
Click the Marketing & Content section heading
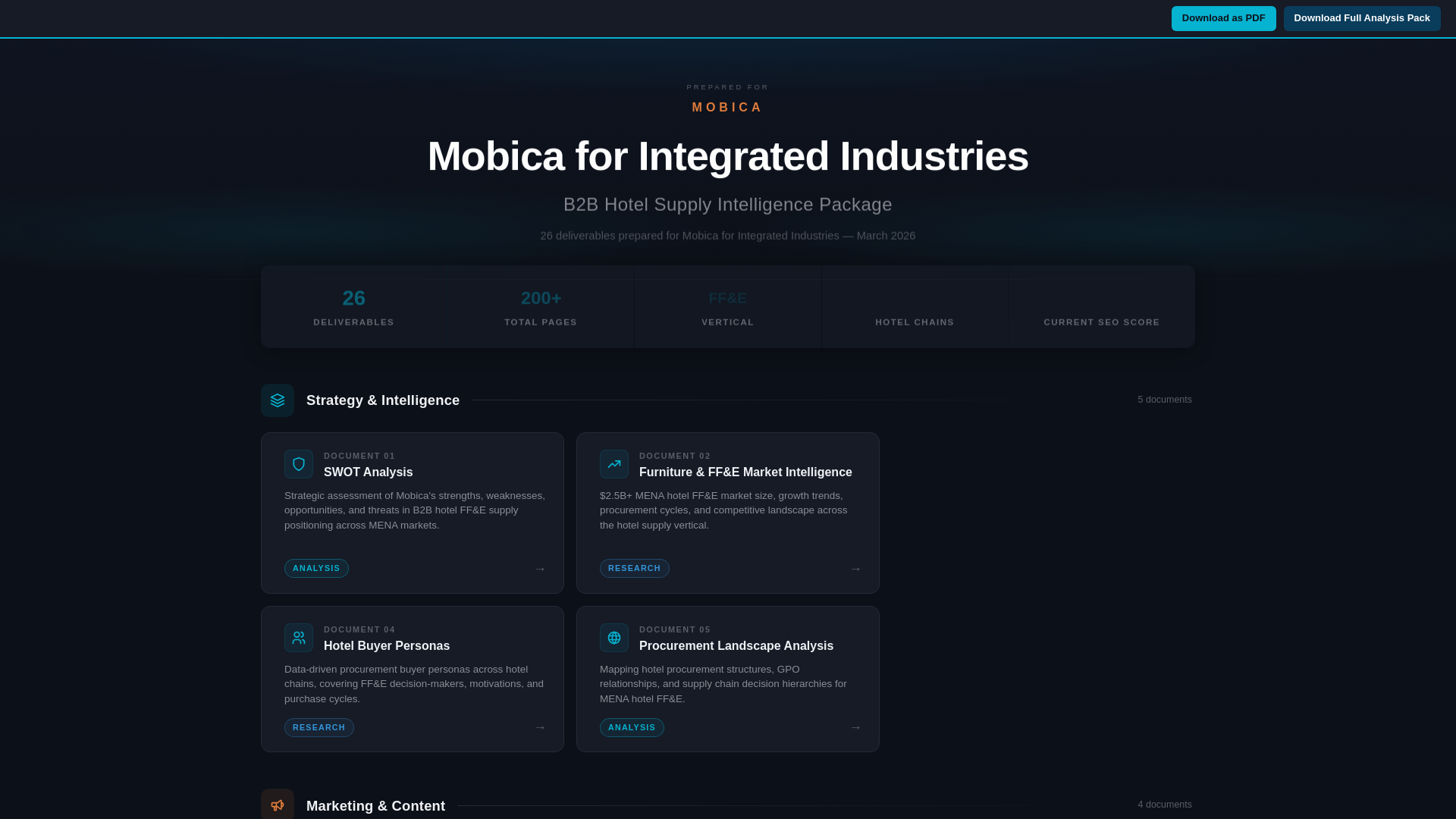(375, 806)
